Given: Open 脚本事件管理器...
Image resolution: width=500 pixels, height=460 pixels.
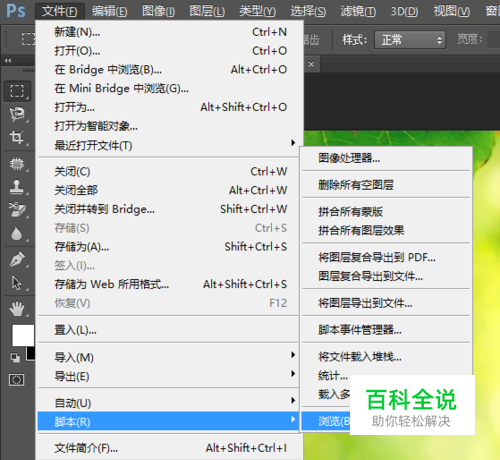Looking at the screenshot, I should tap(386, 330).
